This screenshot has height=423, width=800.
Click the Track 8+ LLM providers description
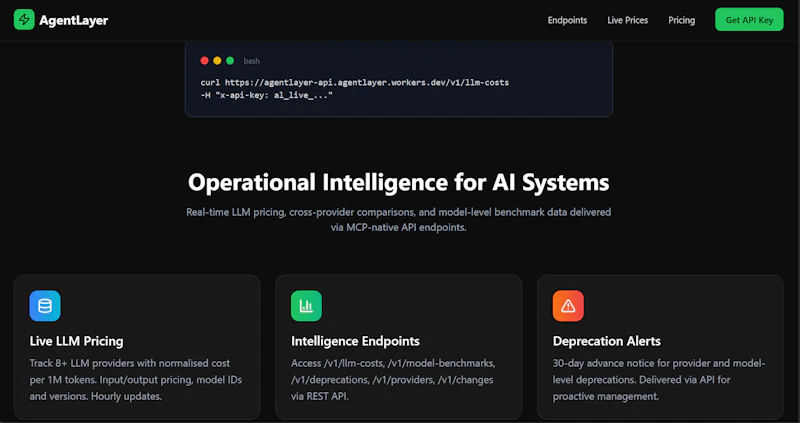[x=136, y=380]
